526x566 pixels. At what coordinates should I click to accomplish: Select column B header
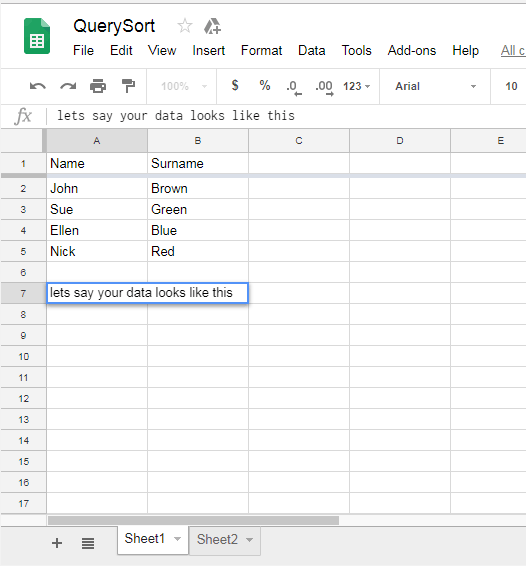click(198, 141)
